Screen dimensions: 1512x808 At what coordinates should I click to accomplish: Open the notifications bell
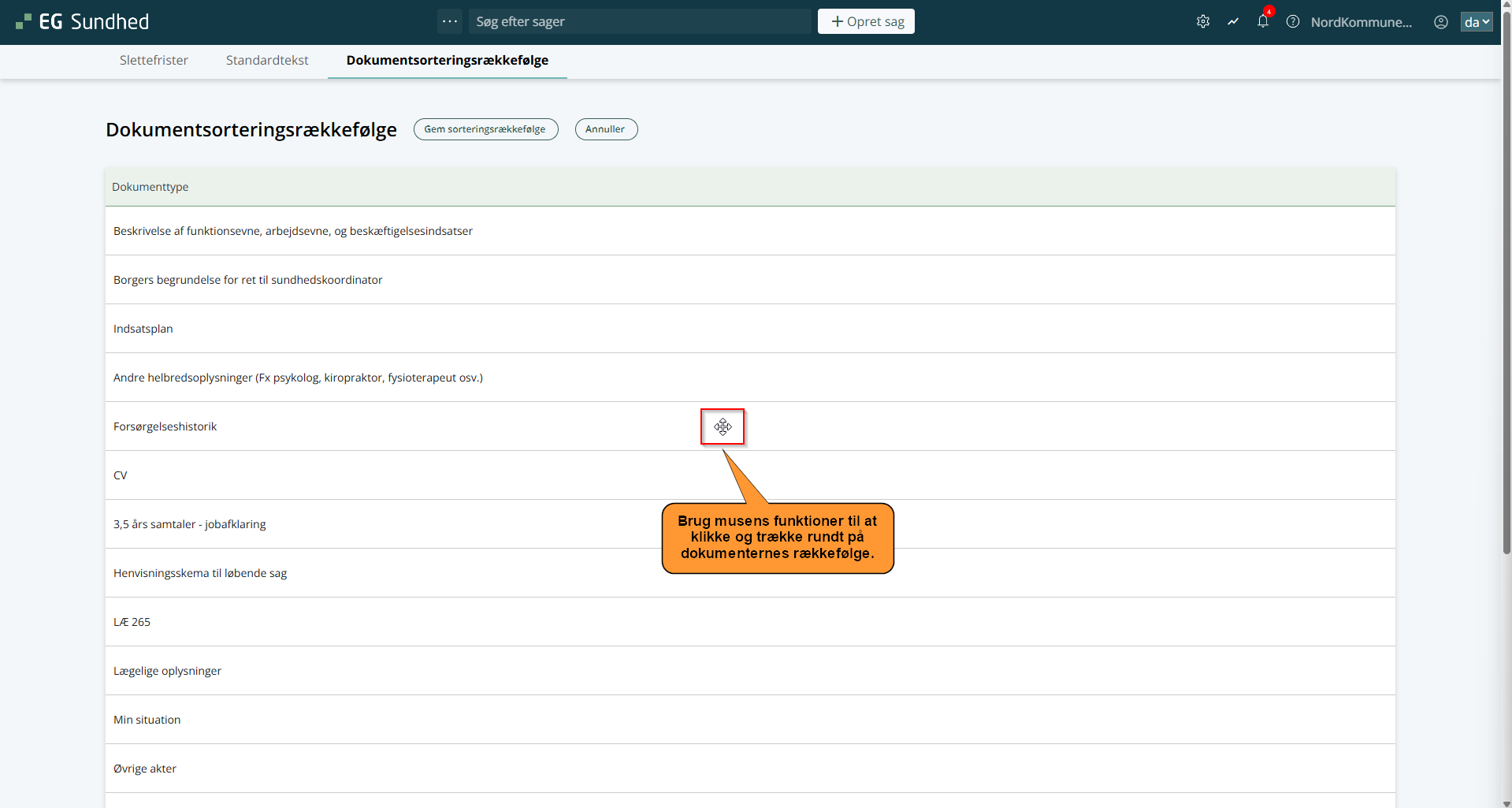1263,22
